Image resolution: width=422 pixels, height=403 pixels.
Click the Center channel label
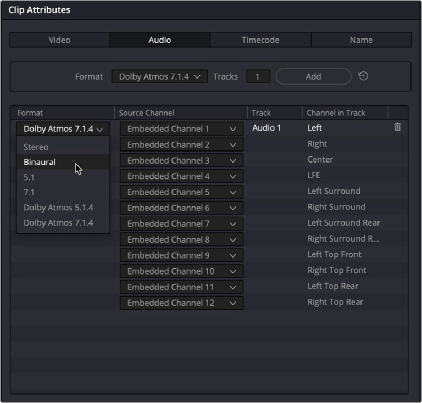(x=320, y=160)
